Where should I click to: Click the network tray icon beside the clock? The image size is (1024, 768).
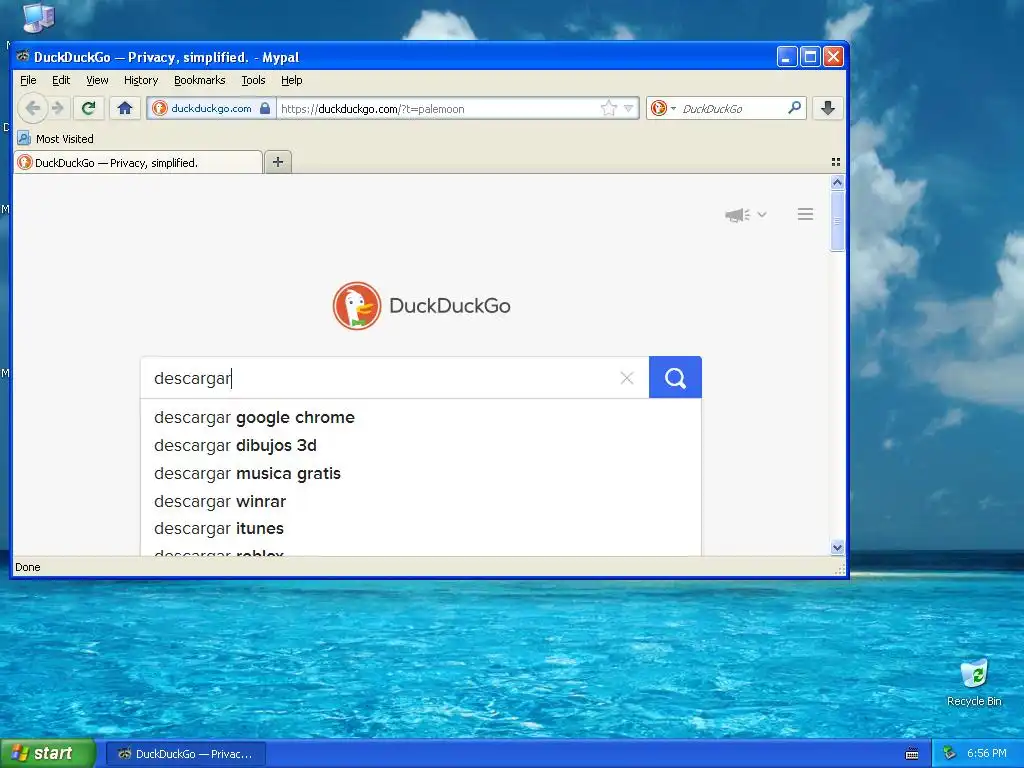point(950,753)
